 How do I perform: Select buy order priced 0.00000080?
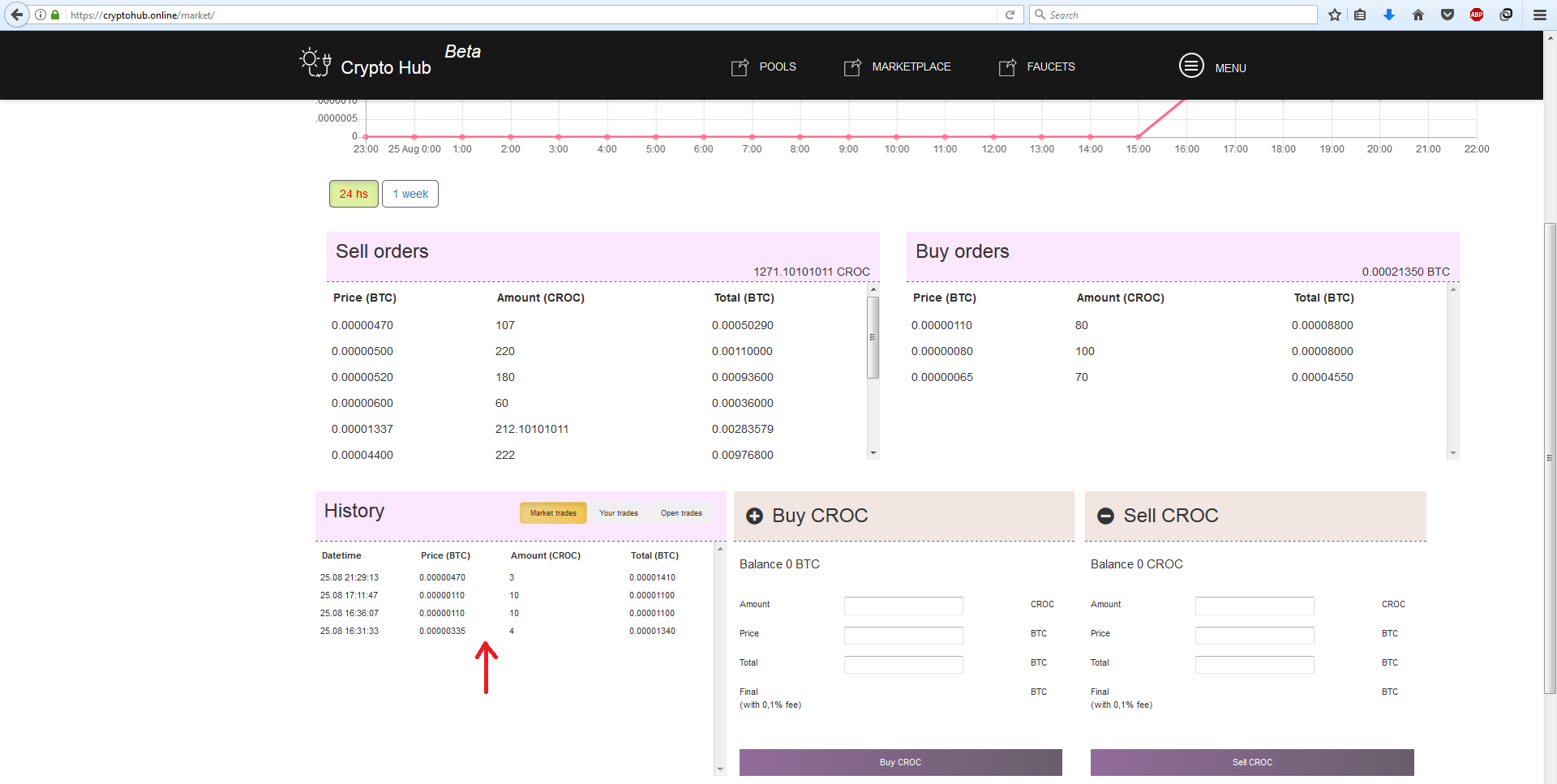click(1177, 351)
